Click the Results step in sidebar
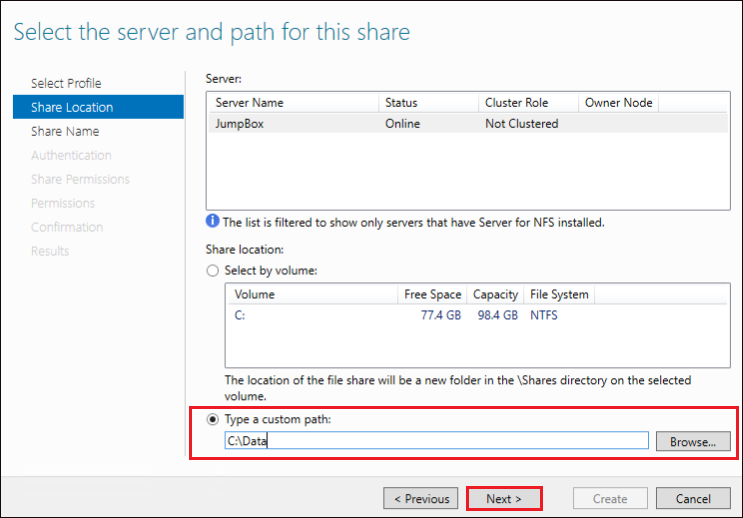The image size is (743, 518). pyautogui.click(x=50, y=251)
